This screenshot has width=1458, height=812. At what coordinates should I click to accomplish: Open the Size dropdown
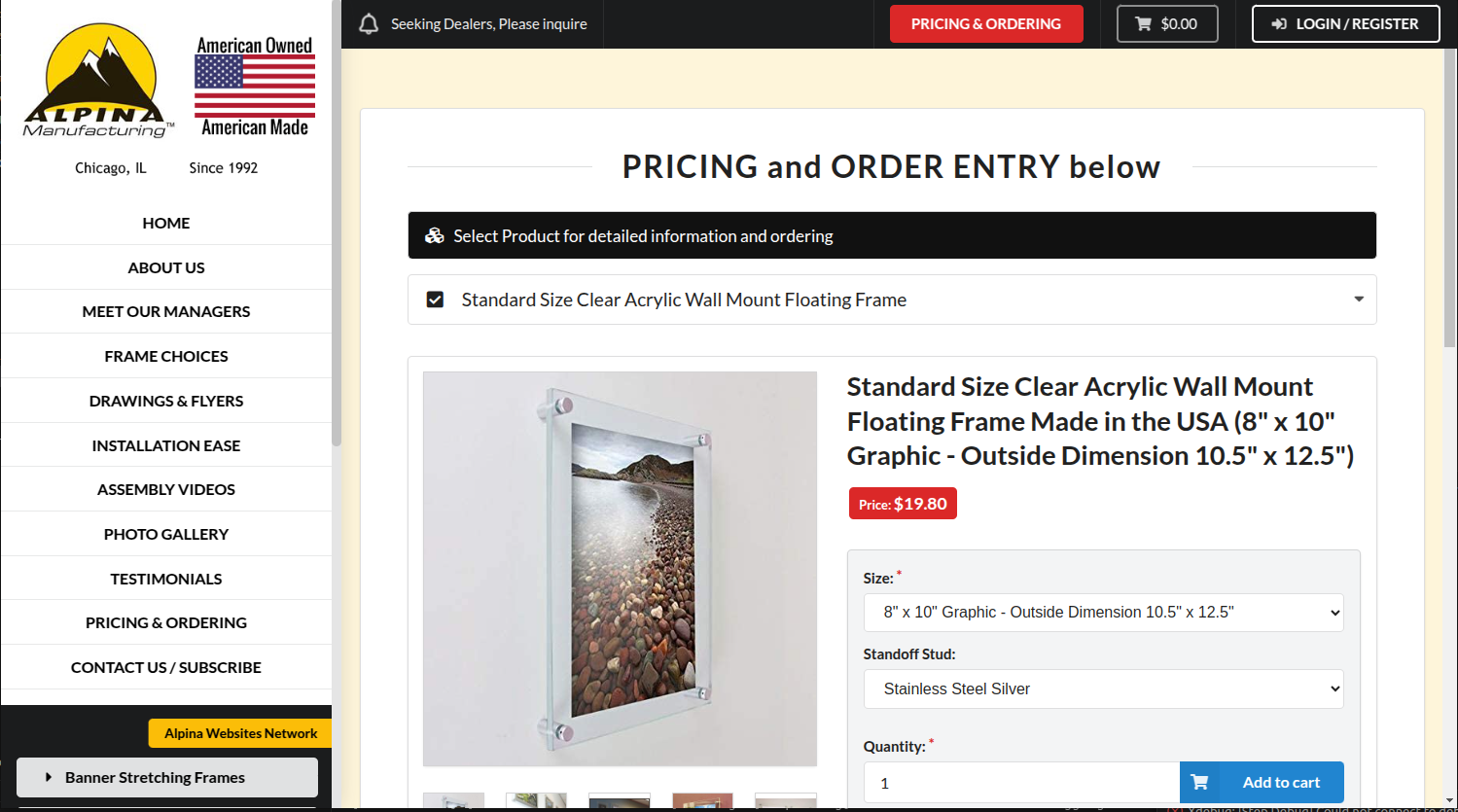click(x=1103, y=613)
